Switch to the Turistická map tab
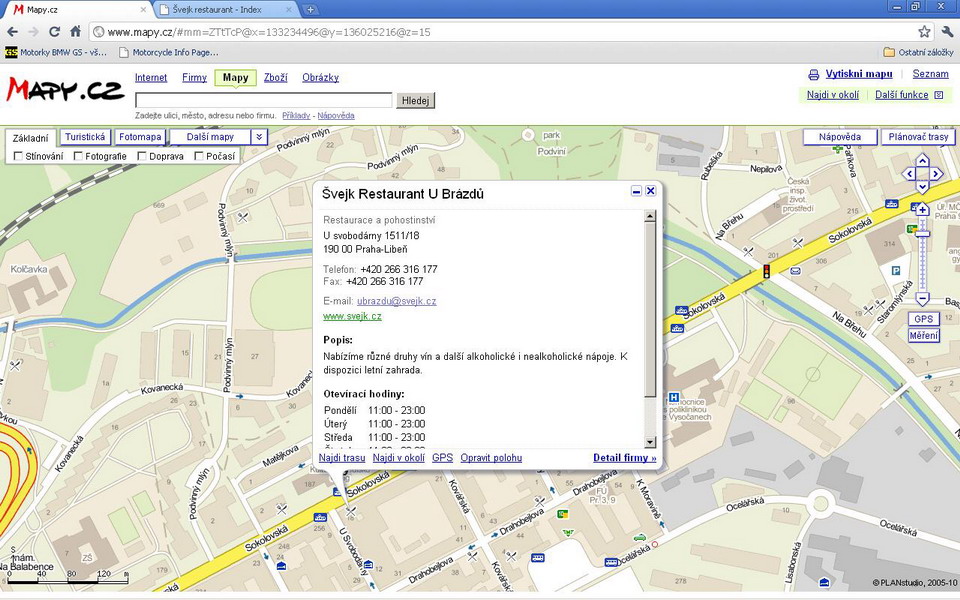 [x=85, y=137]
